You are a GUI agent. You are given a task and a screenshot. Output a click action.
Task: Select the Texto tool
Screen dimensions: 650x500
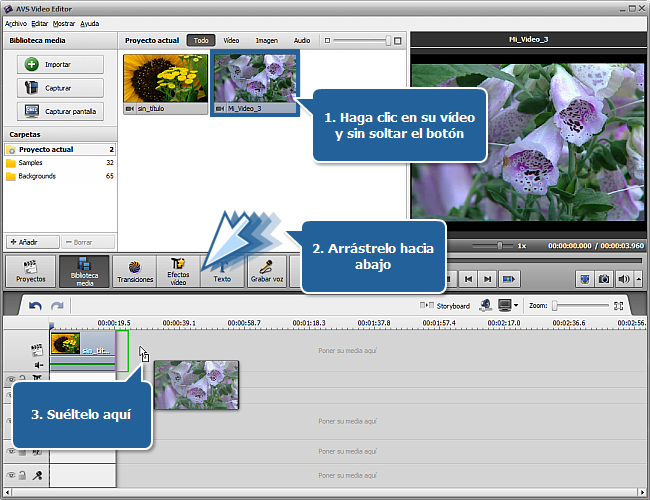point(221,270)
